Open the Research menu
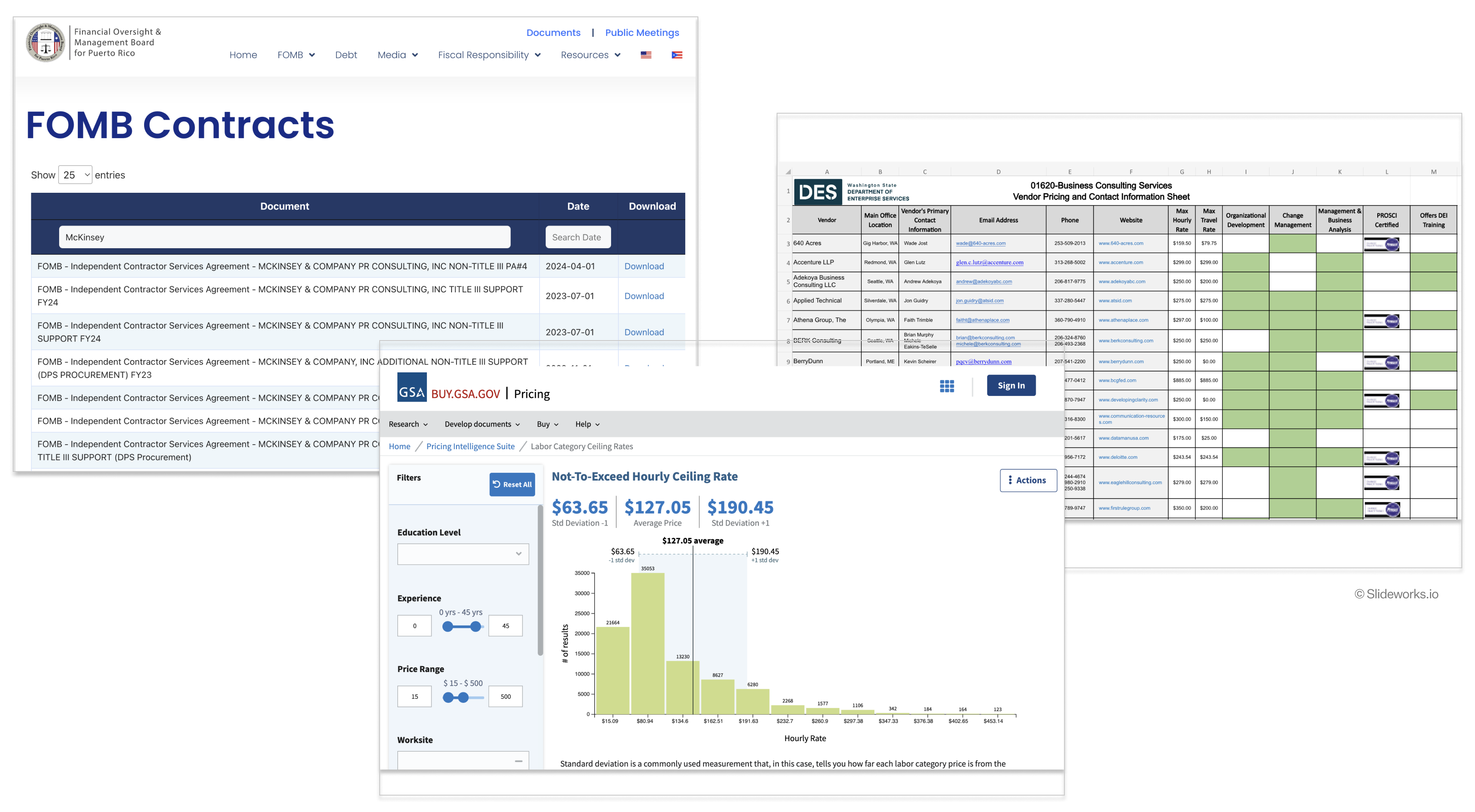The image size is (1475, 812). (408, 424)
